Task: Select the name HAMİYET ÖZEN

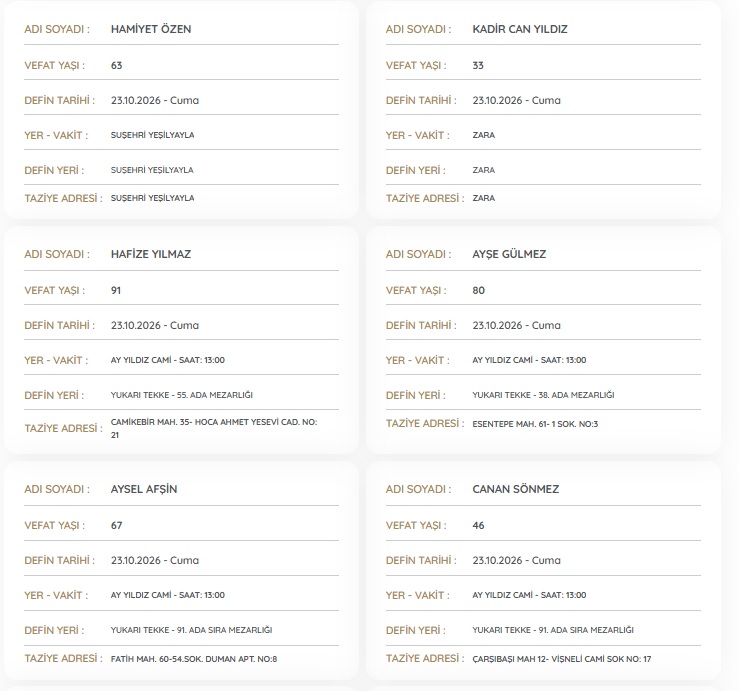Action: [151, 29]
